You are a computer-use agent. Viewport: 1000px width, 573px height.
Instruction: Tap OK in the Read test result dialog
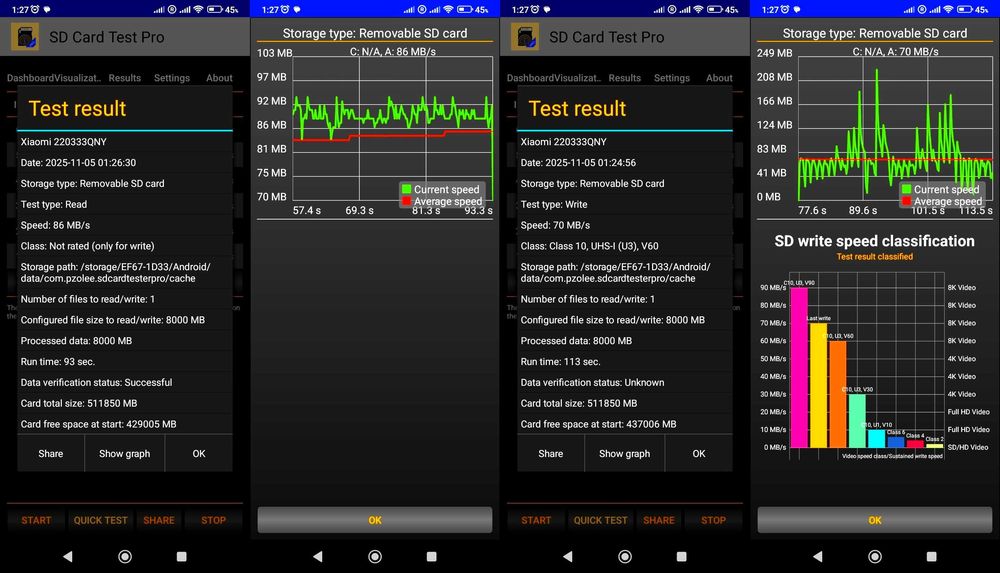click(x=199, y=454)
